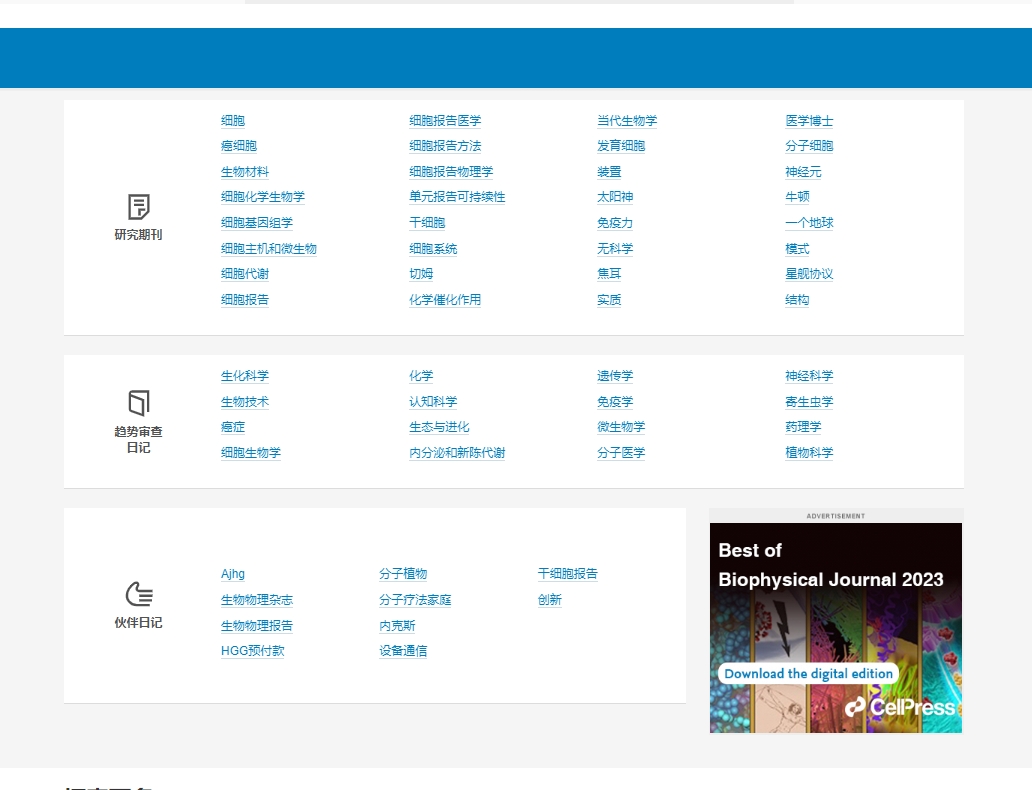Screen dimensions: 1032x790
Task: Open 认知科学 link
Action: [x=433, y=402]
